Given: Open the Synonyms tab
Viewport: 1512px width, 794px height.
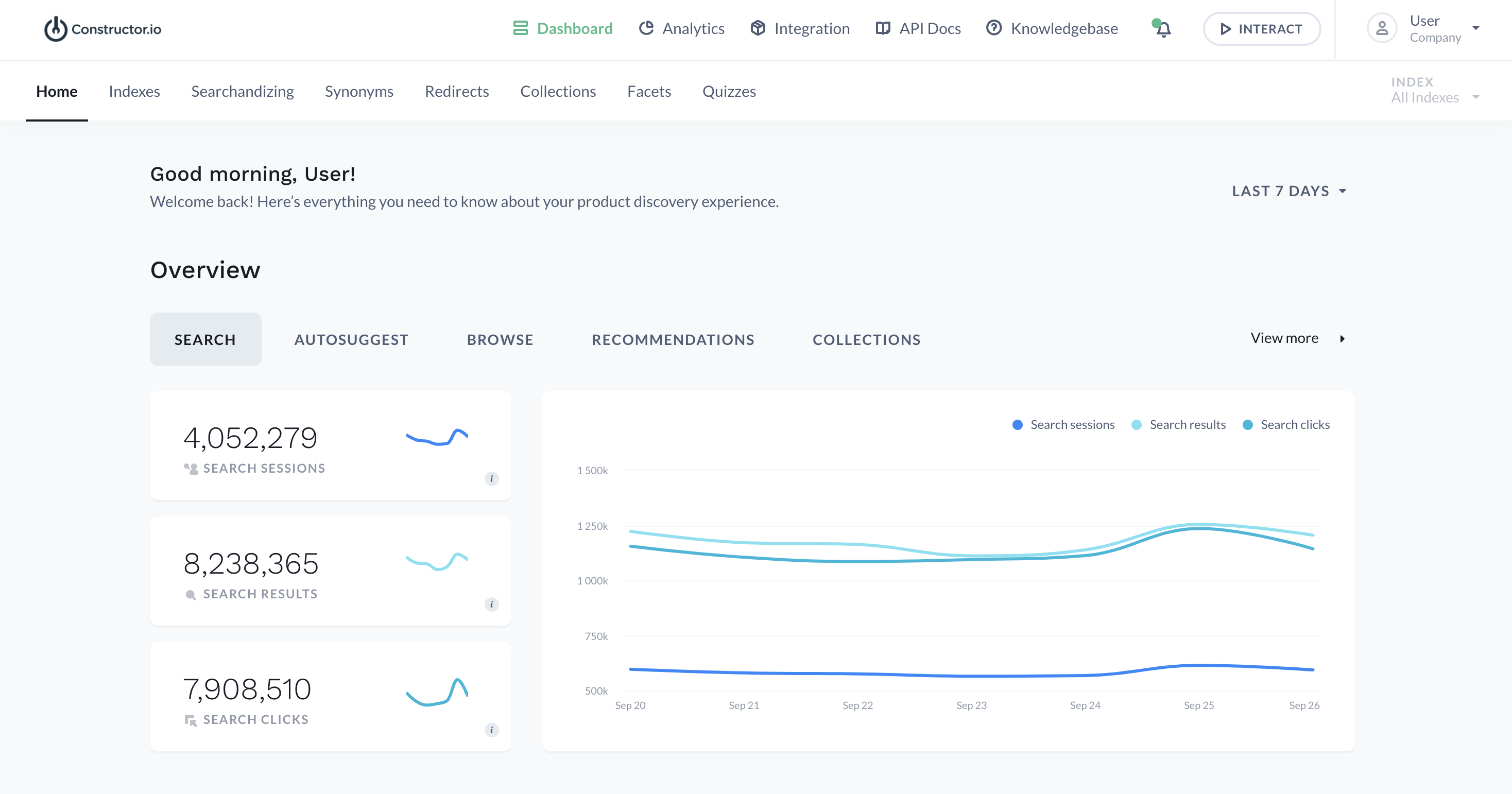Looking at the screenshot, I should click(359, 91).
